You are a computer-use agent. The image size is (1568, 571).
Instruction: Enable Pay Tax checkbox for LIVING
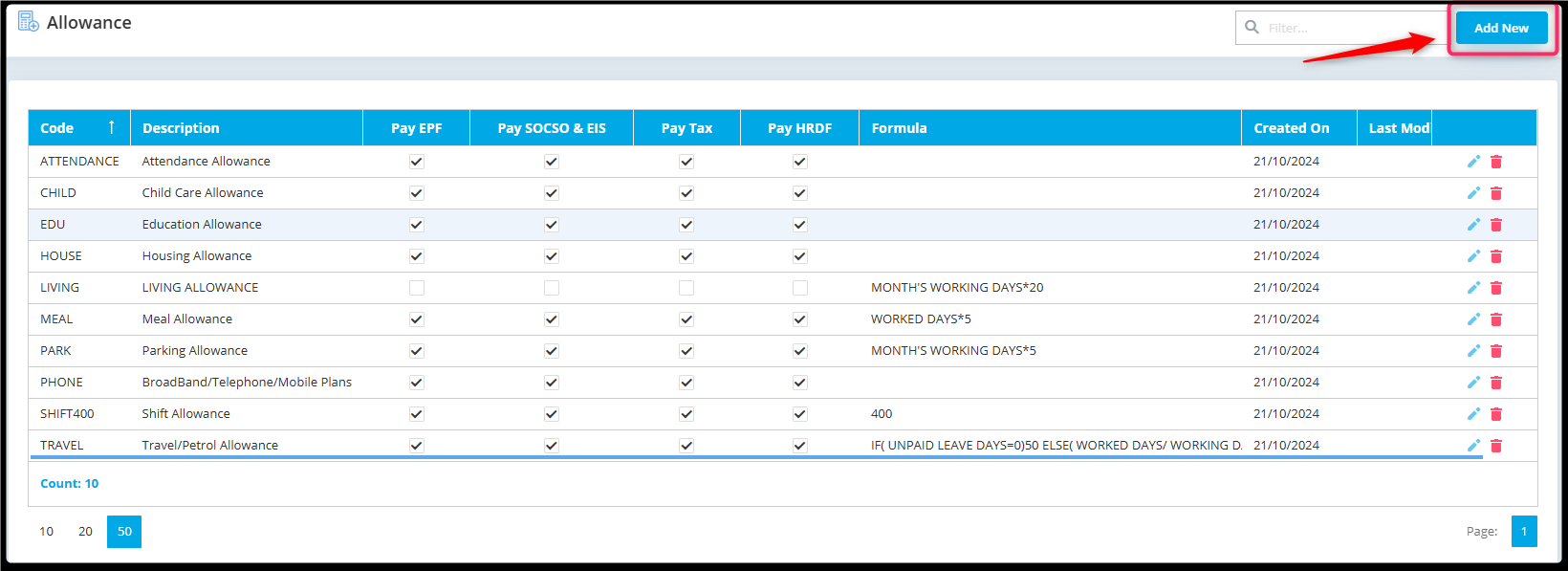(686, 288)
